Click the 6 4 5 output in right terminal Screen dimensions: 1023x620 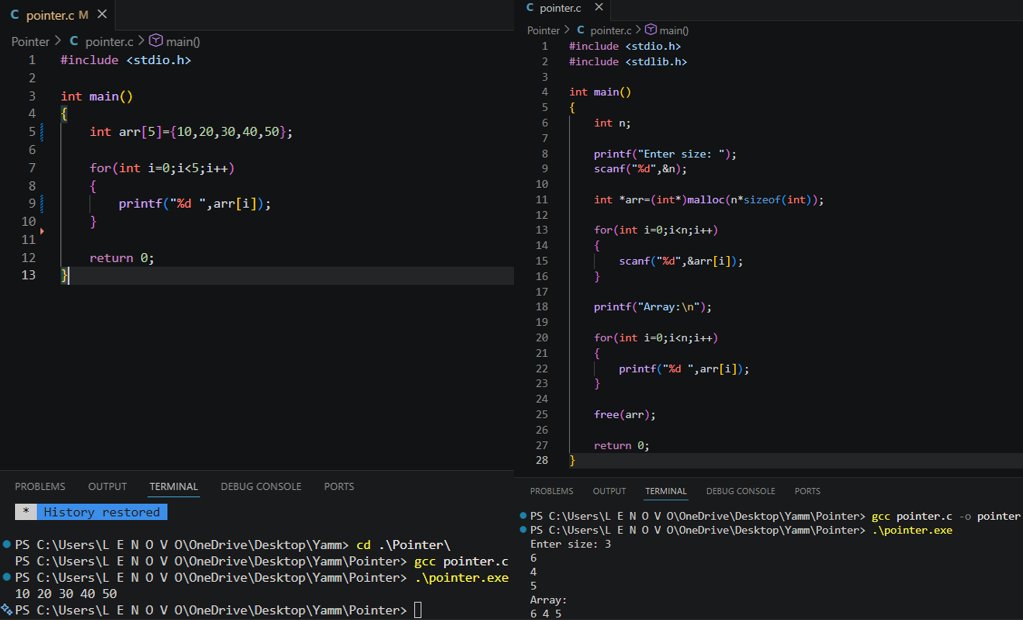[x=545, y=613]
